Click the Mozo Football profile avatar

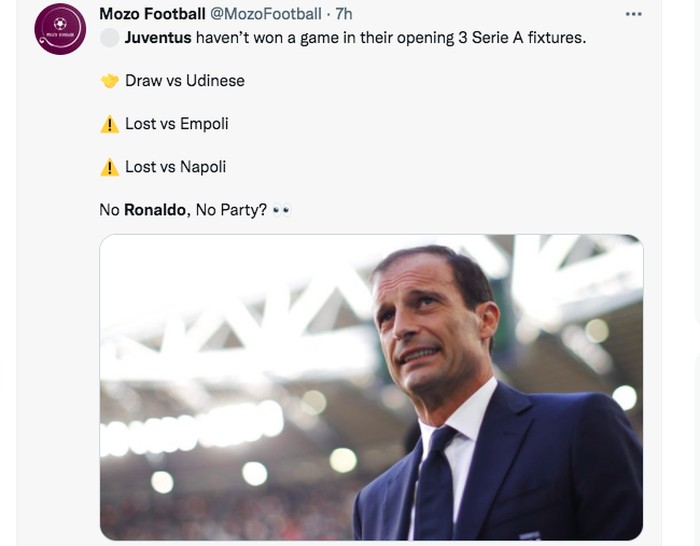tap(60, 29)
